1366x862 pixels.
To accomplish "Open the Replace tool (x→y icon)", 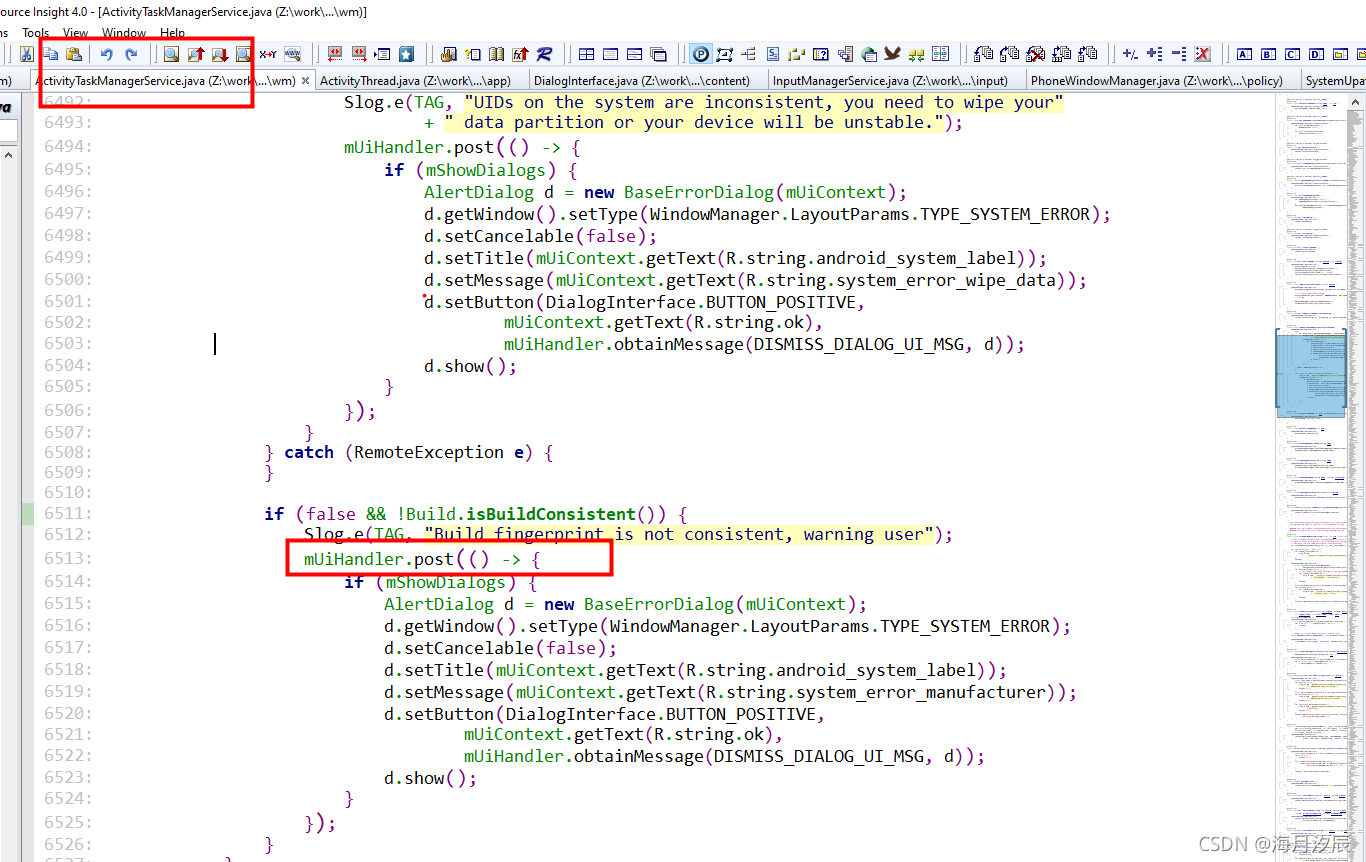I will pyautogui.click(x=268, y=55).
